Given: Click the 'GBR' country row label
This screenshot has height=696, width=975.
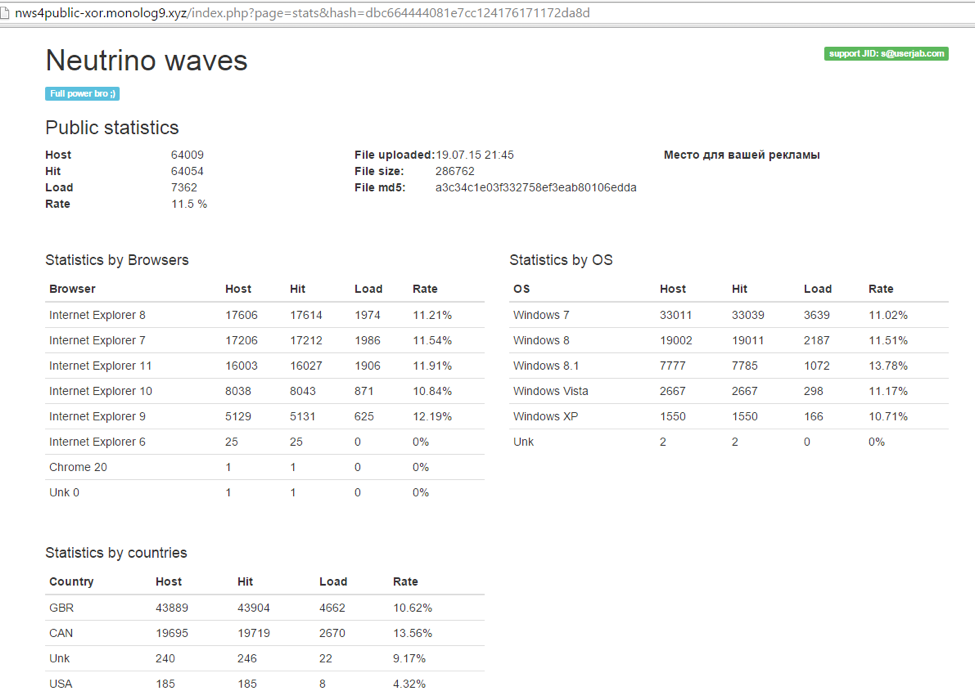Looking at the screenshot, I should pos(61,608).
